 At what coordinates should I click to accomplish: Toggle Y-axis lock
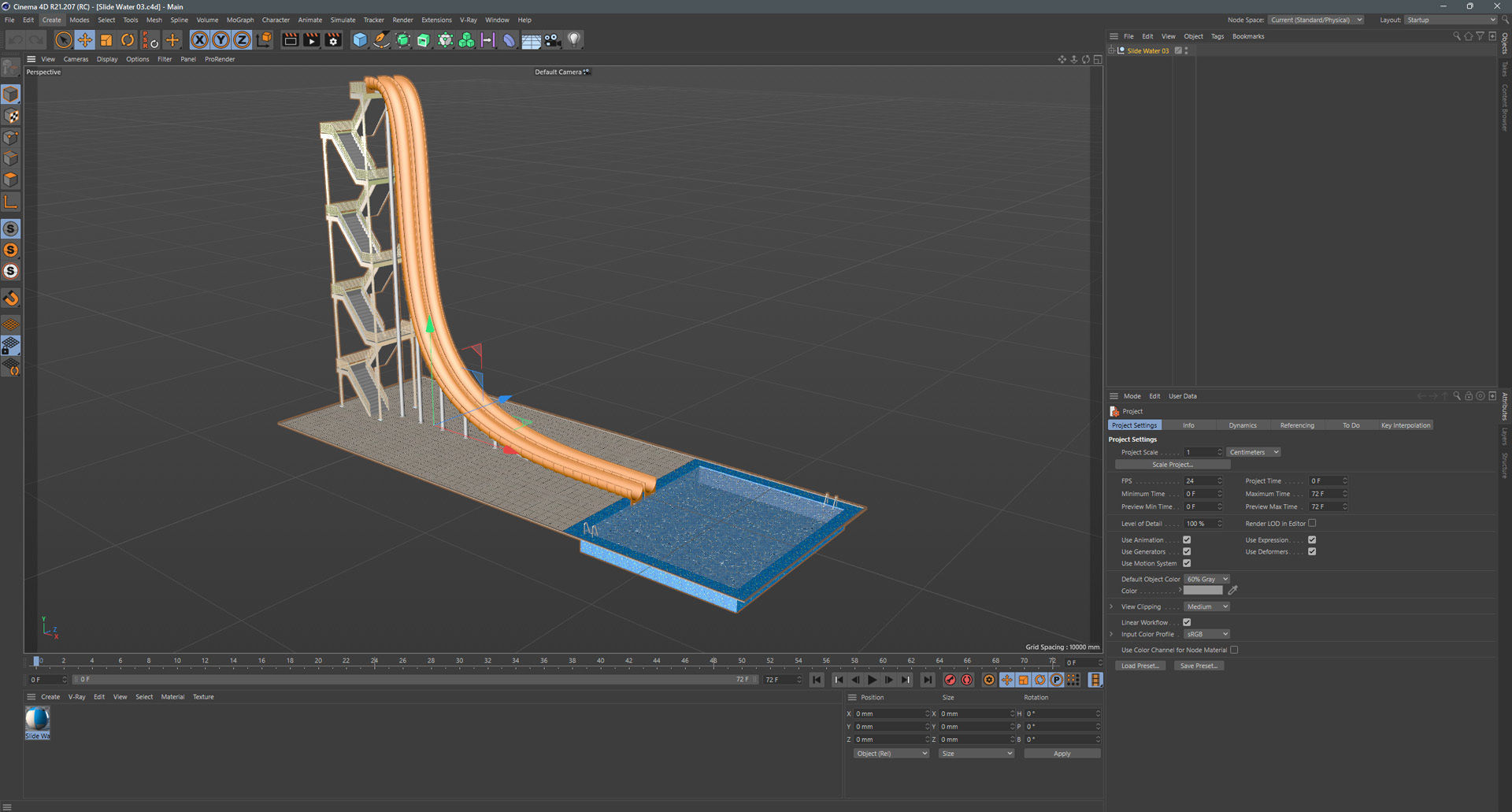221,40
